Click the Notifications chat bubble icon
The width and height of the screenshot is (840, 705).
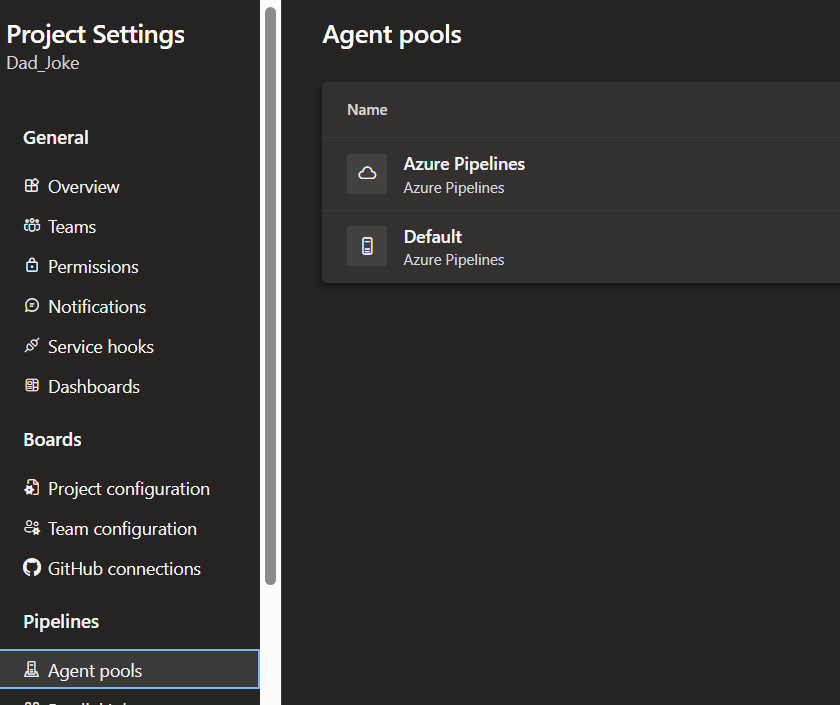32,306
